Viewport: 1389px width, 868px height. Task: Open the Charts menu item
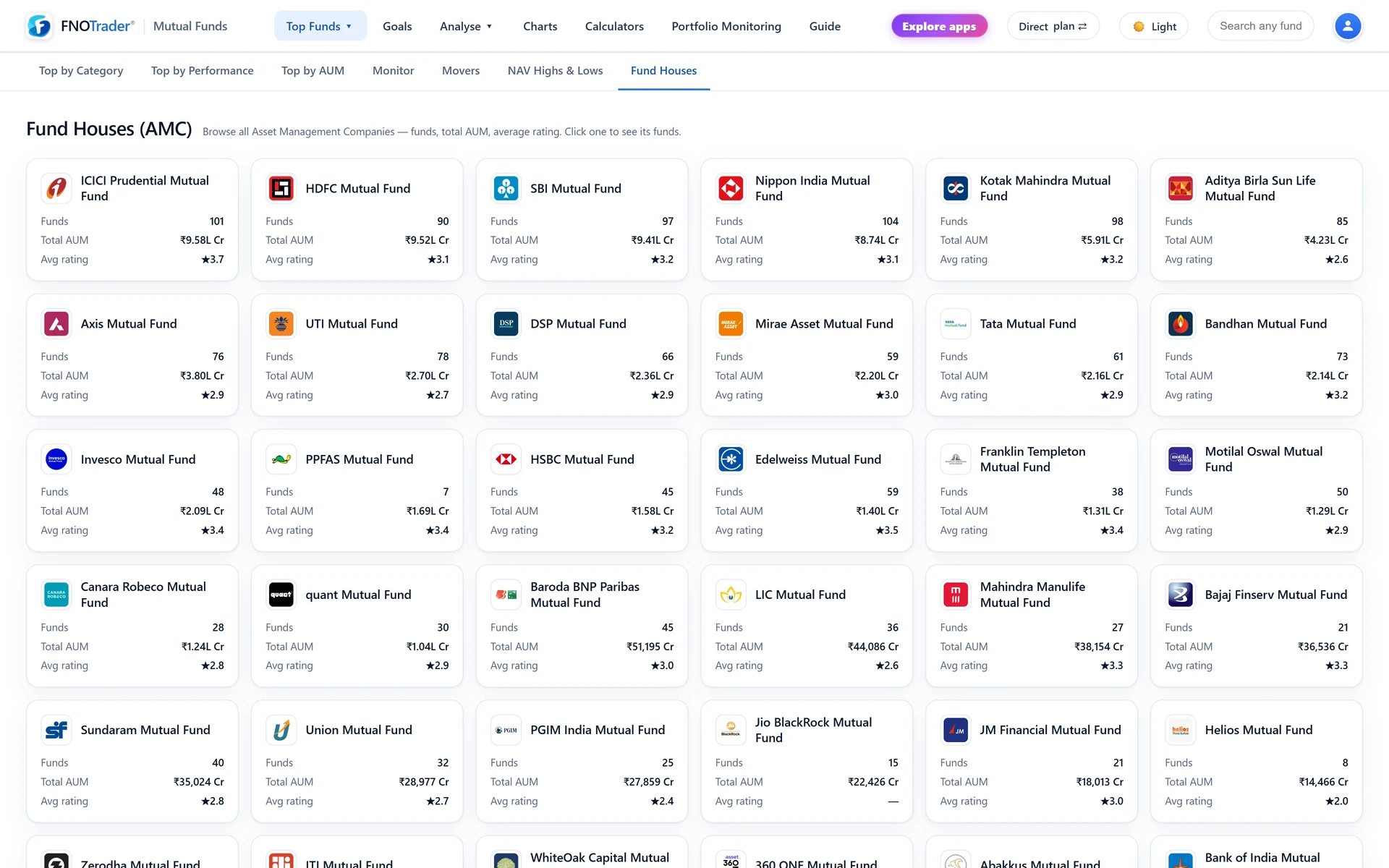click(540, 26)
